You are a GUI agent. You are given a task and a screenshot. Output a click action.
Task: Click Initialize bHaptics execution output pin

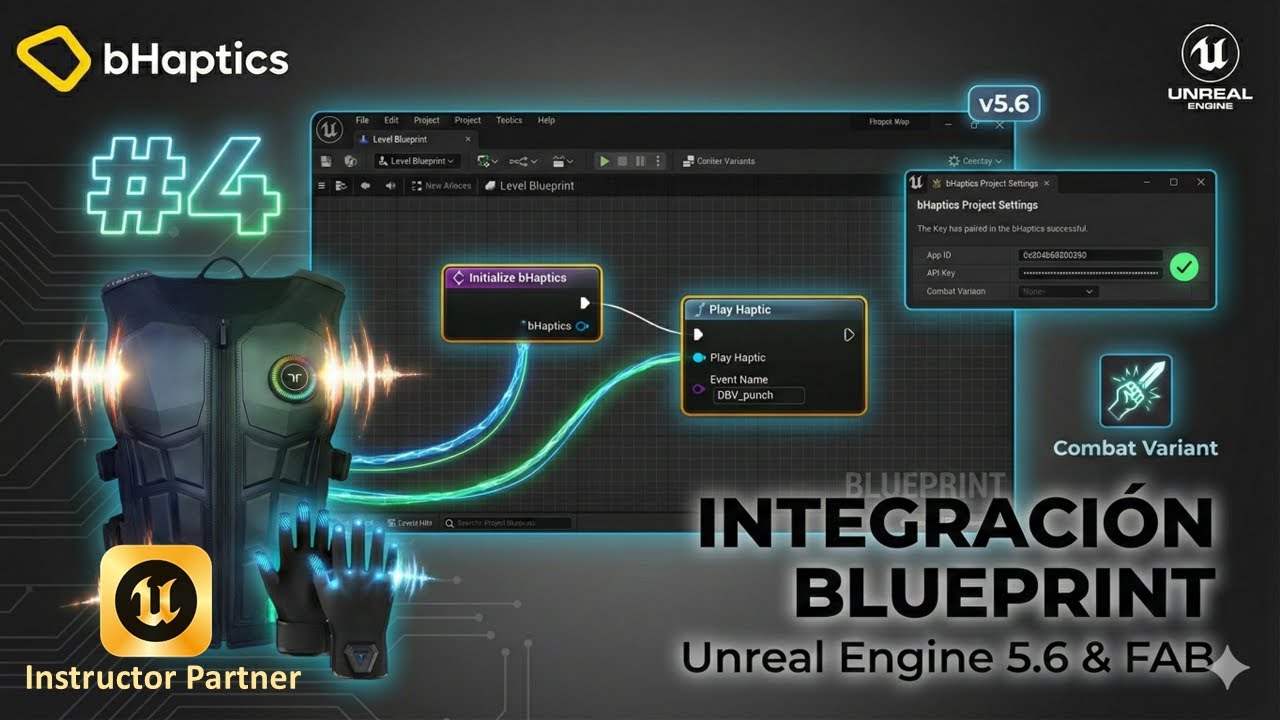tap(585, 303)
